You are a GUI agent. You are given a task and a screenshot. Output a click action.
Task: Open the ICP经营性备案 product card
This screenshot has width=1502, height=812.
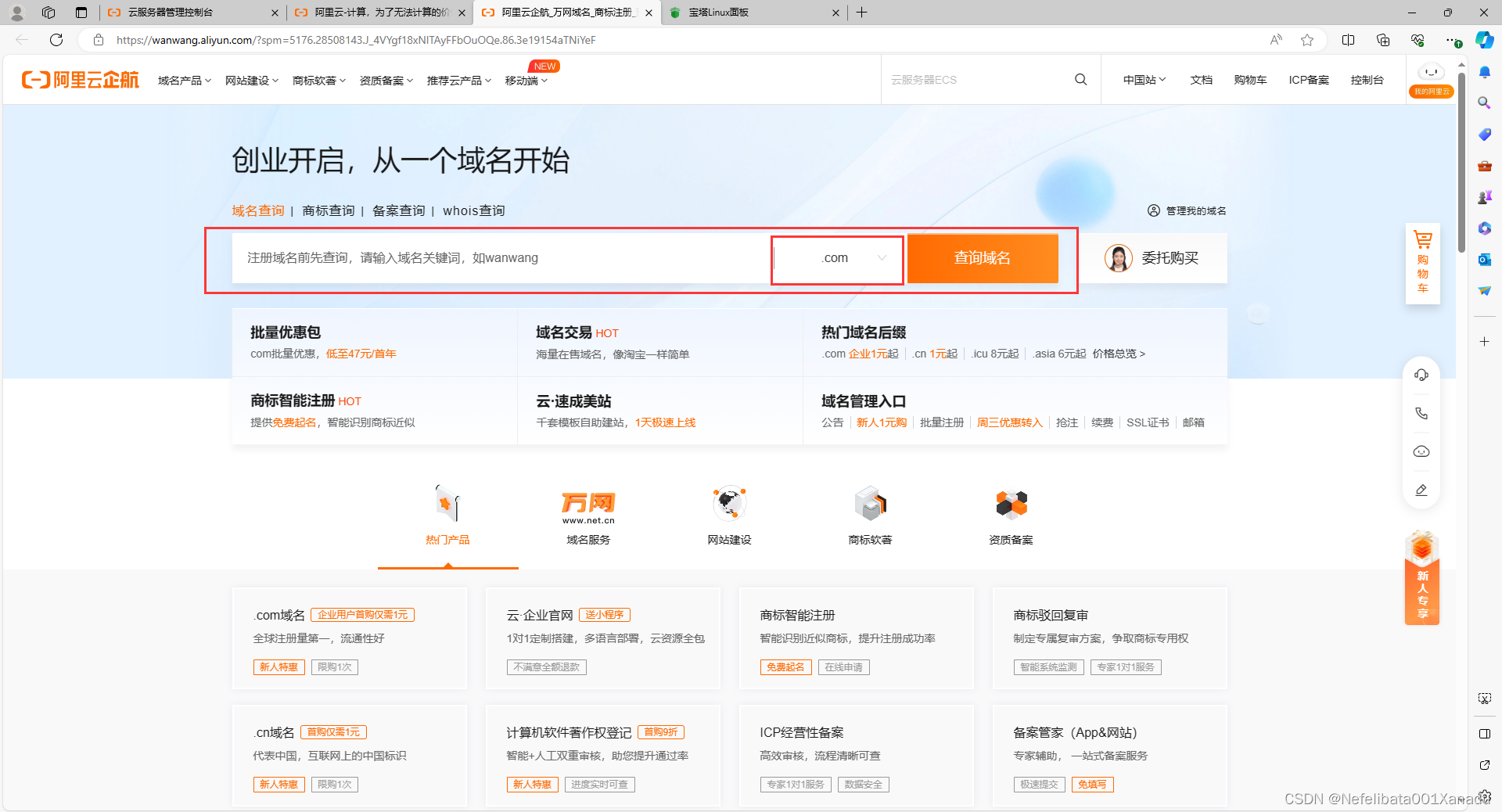click(x=857, y=756)
